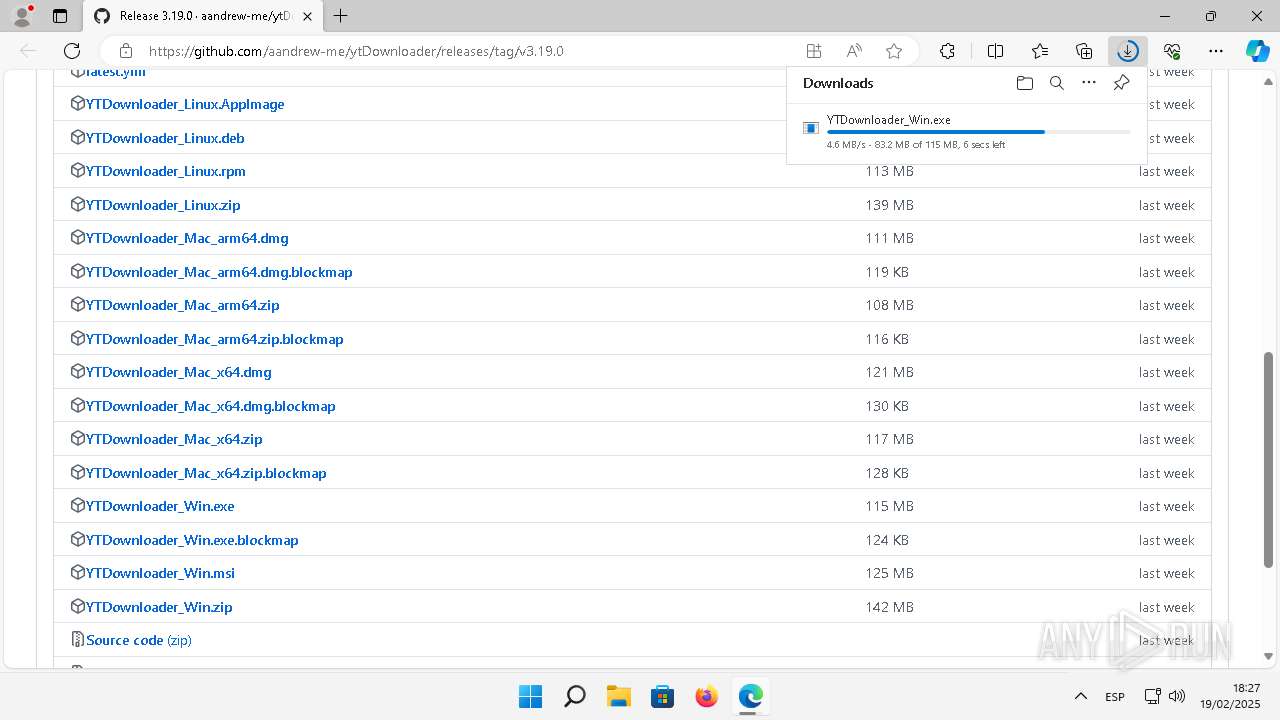
Task: Open the Favorites list icon
Action: 1040,51
